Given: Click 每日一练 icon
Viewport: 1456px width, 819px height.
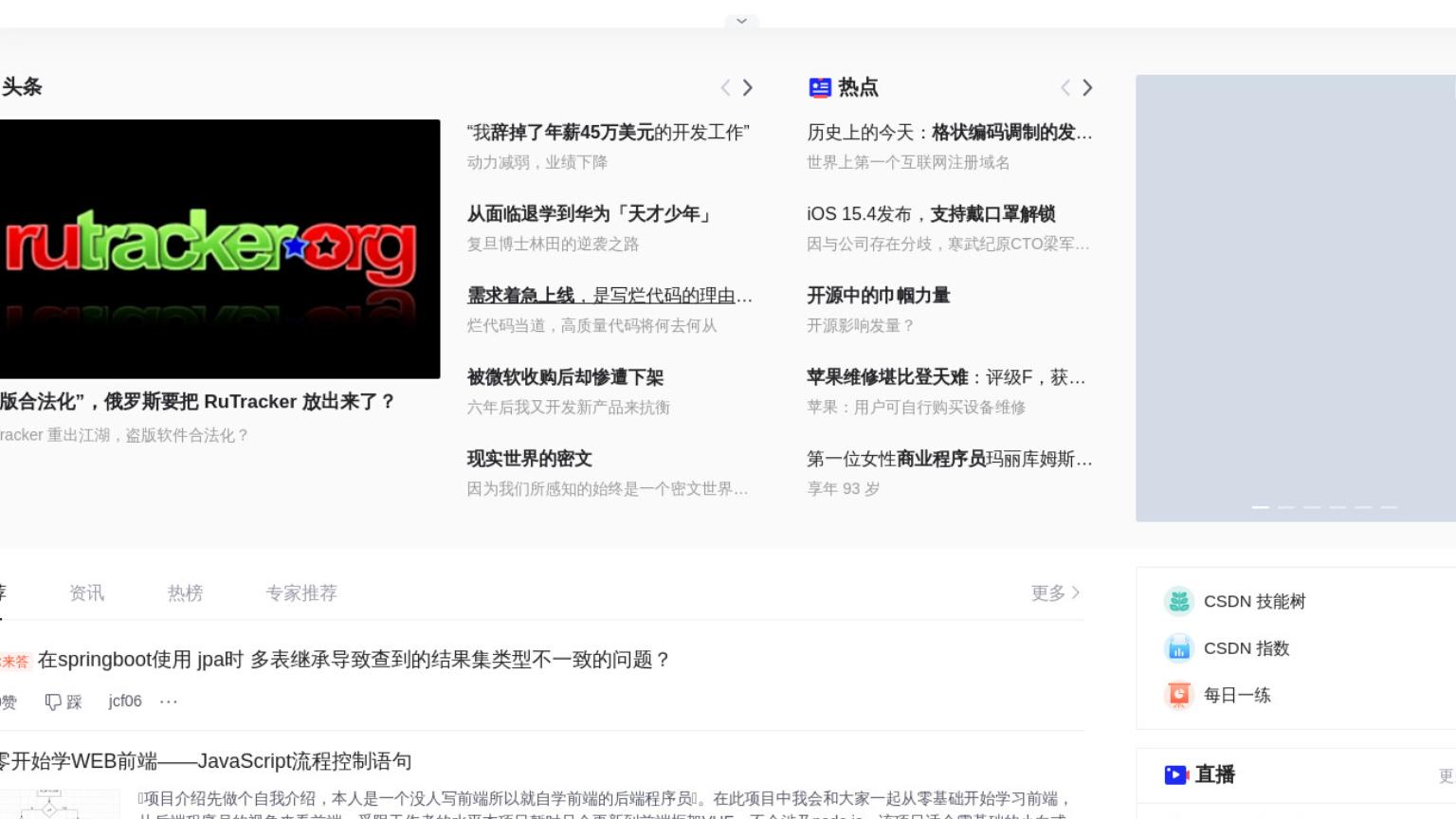Looking at the screenshot, I should 1179,695.
